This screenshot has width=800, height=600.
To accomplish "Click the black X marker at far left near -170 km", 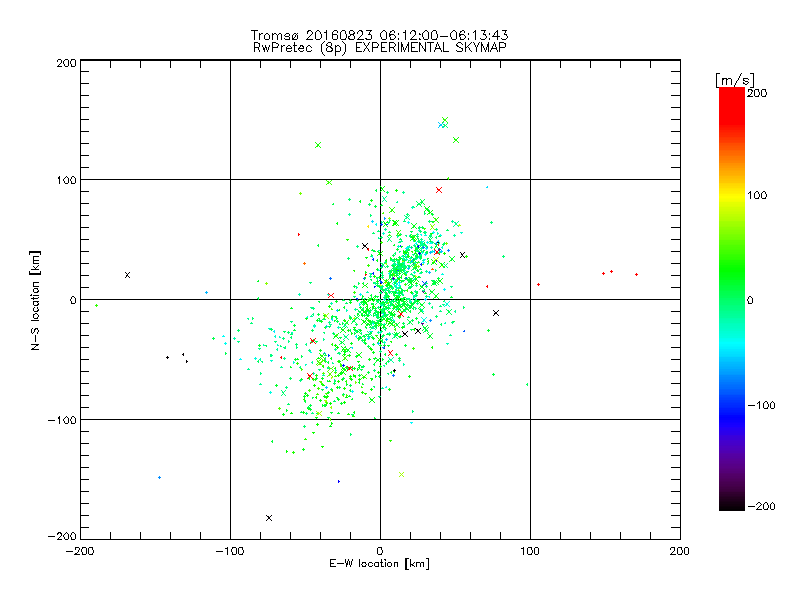I will [128, 275].
